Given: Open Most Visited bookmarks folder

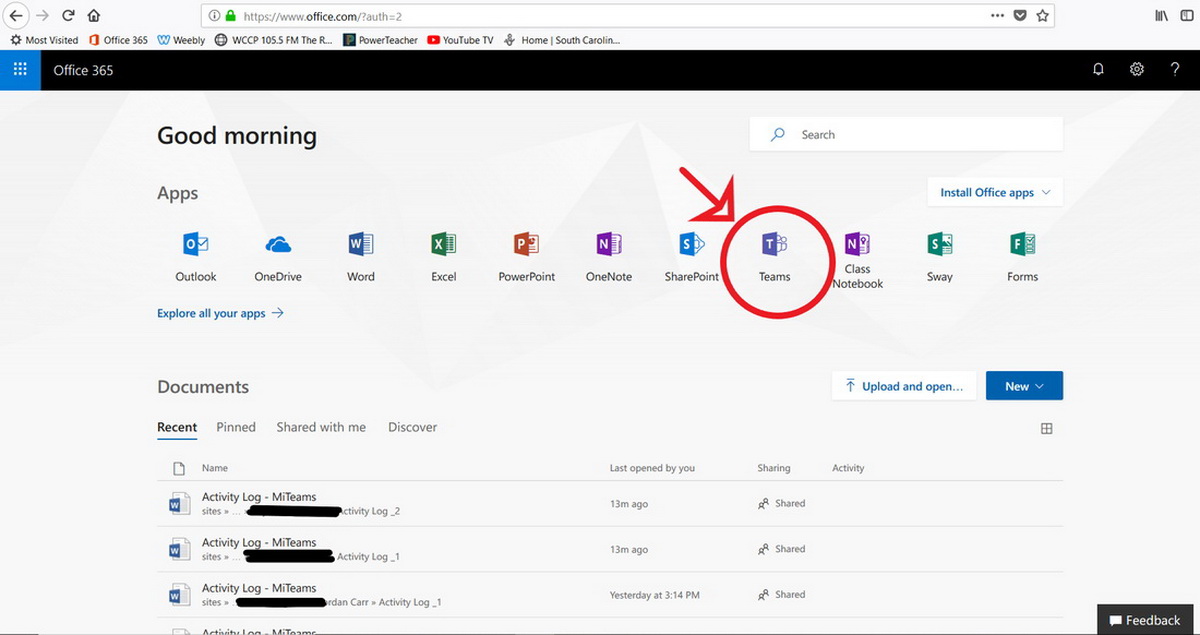Looking at the screenshot, I should (x=43, y=40).
